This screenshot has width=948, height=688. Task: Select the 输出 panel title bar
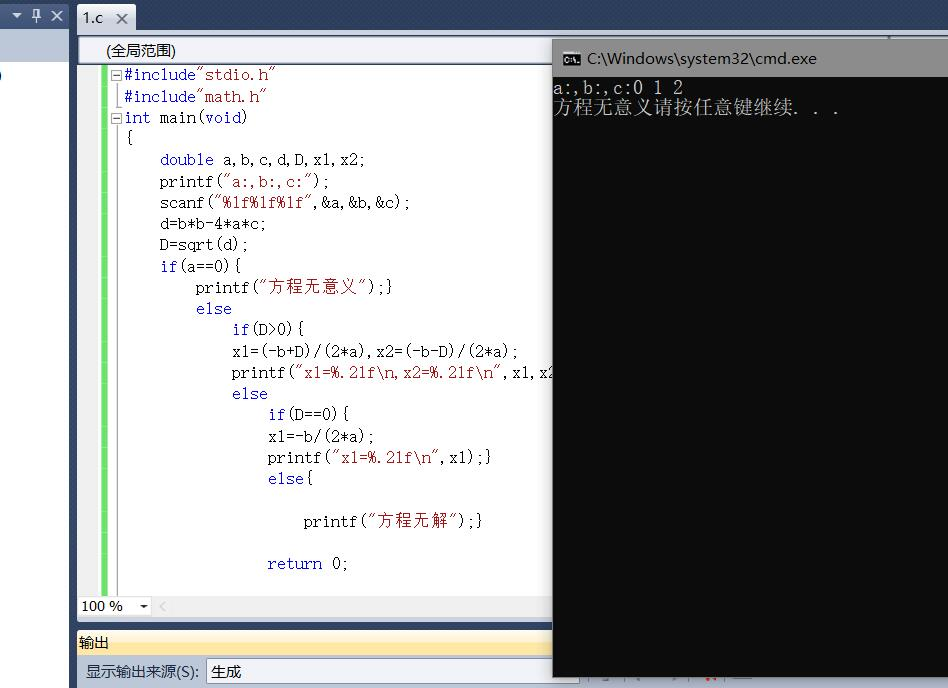pyautogui.click(x=315, y=643)
